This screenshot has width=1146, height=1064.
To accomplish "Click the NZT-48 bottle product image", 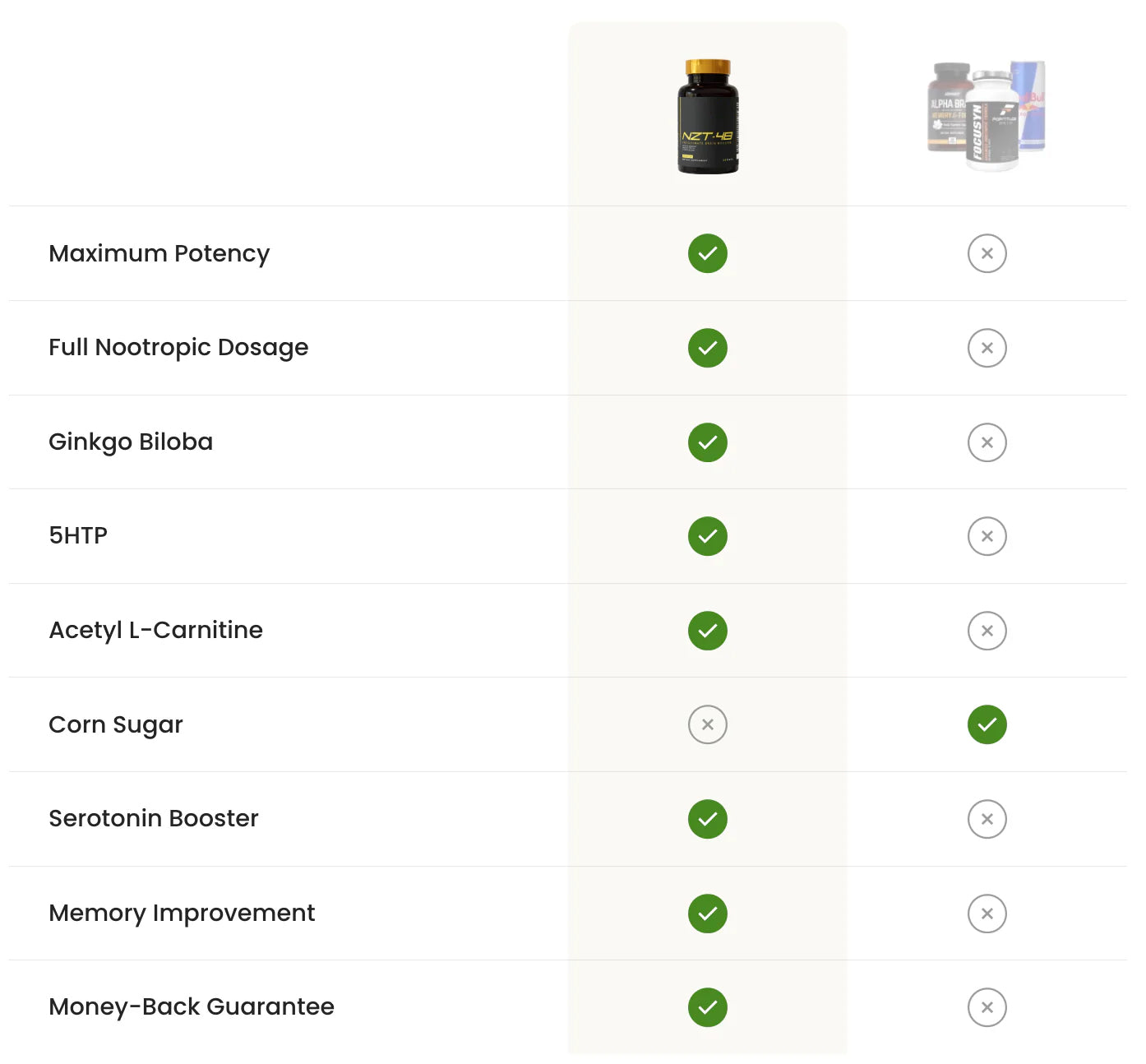I will [x=708, y=116].
